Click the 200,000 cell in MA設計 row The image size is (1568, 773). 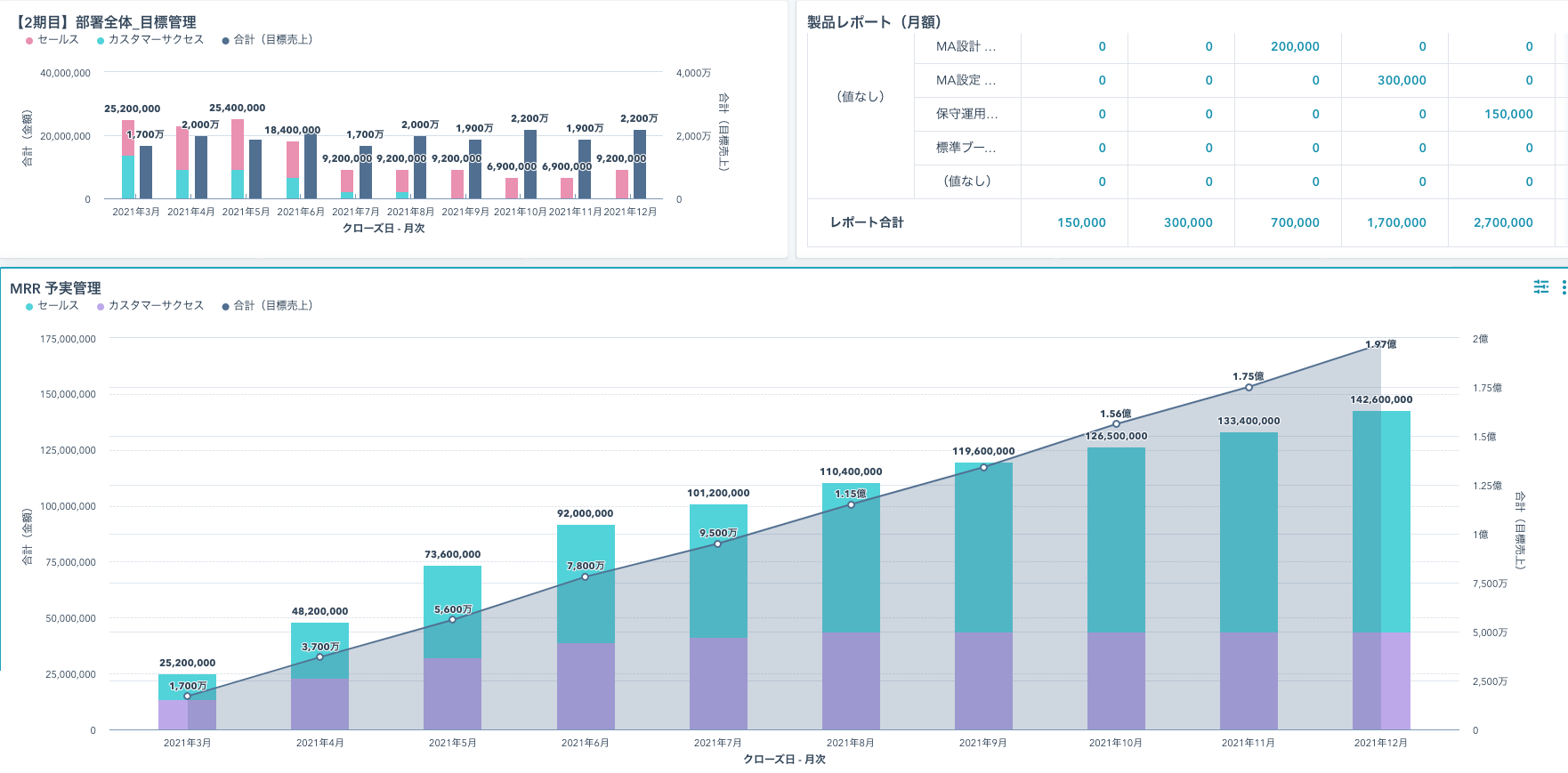[x=1295, y=46]
